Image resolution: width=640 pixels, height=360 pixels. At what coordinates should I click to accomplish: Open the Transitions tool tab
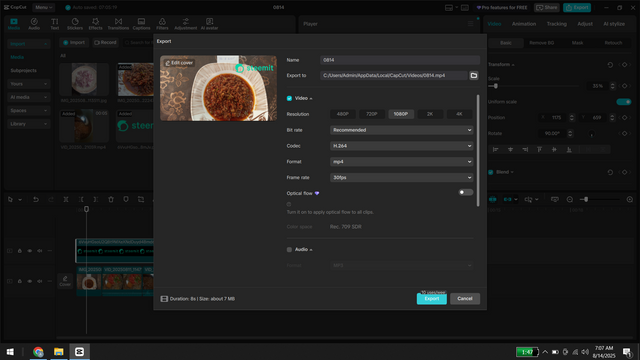[x=118, y=24]
